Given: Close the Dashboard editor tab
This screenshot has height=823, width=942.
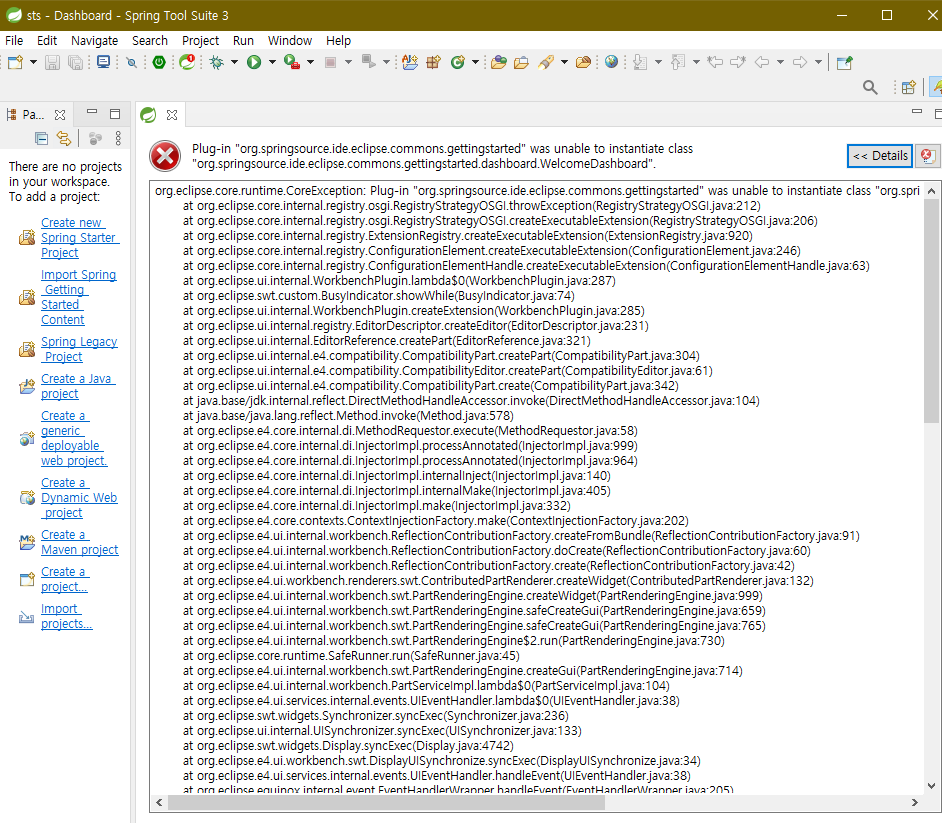Looking at the screenshot, I should click(x=172, y=115).
